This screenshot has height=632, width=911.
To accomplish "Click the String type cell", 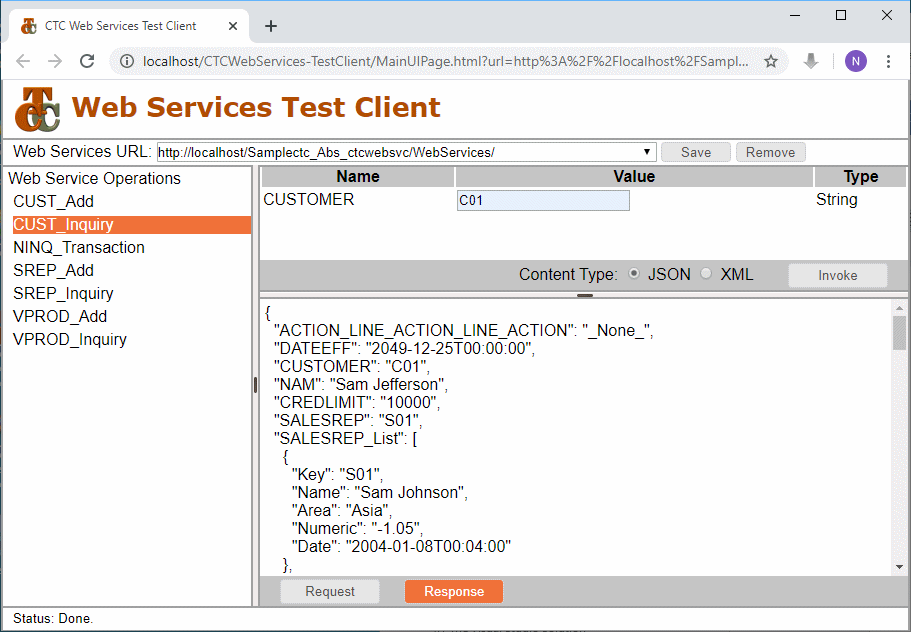I will coord(837,199).
